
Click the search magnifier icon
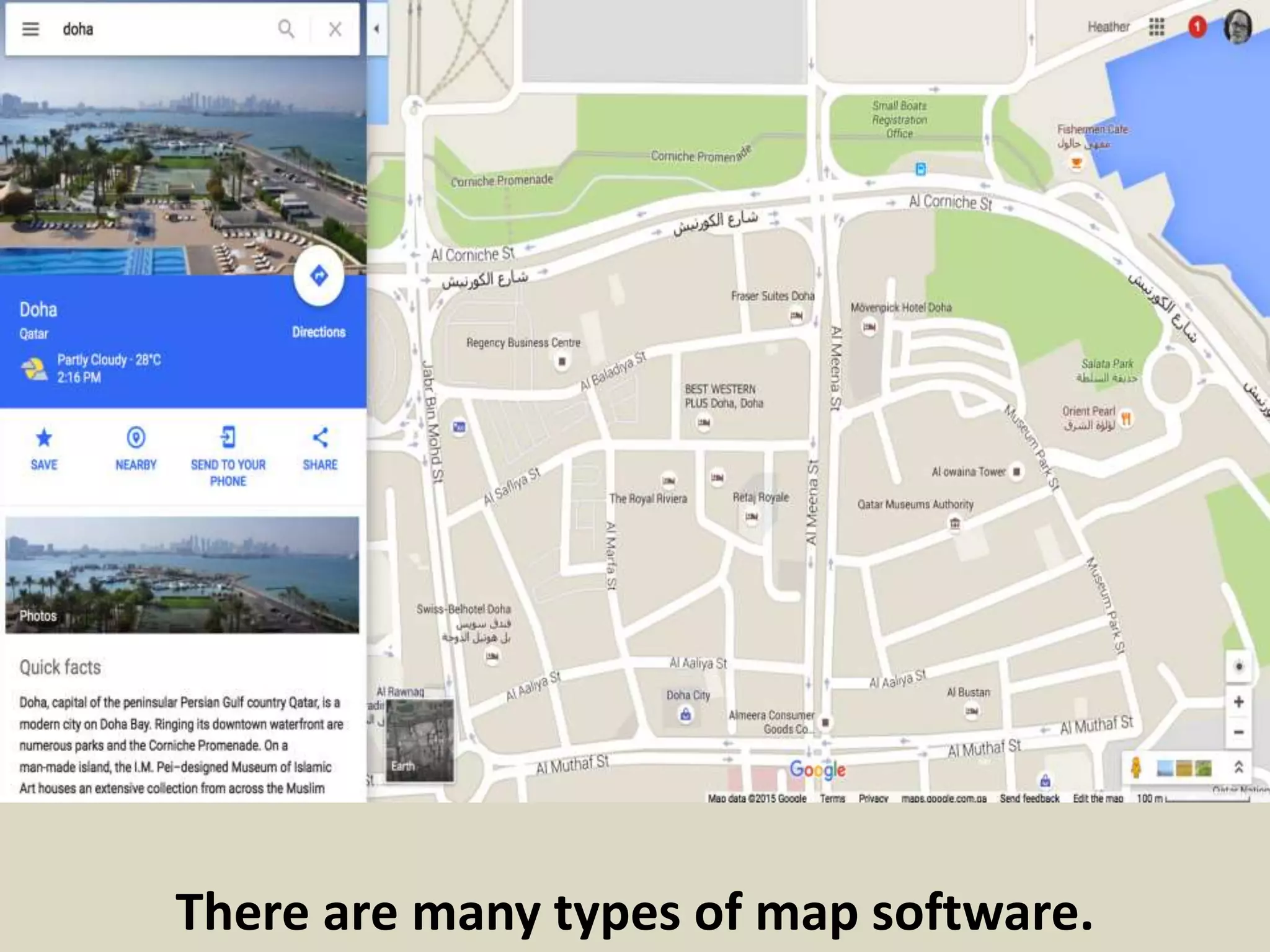click(286, 29)
